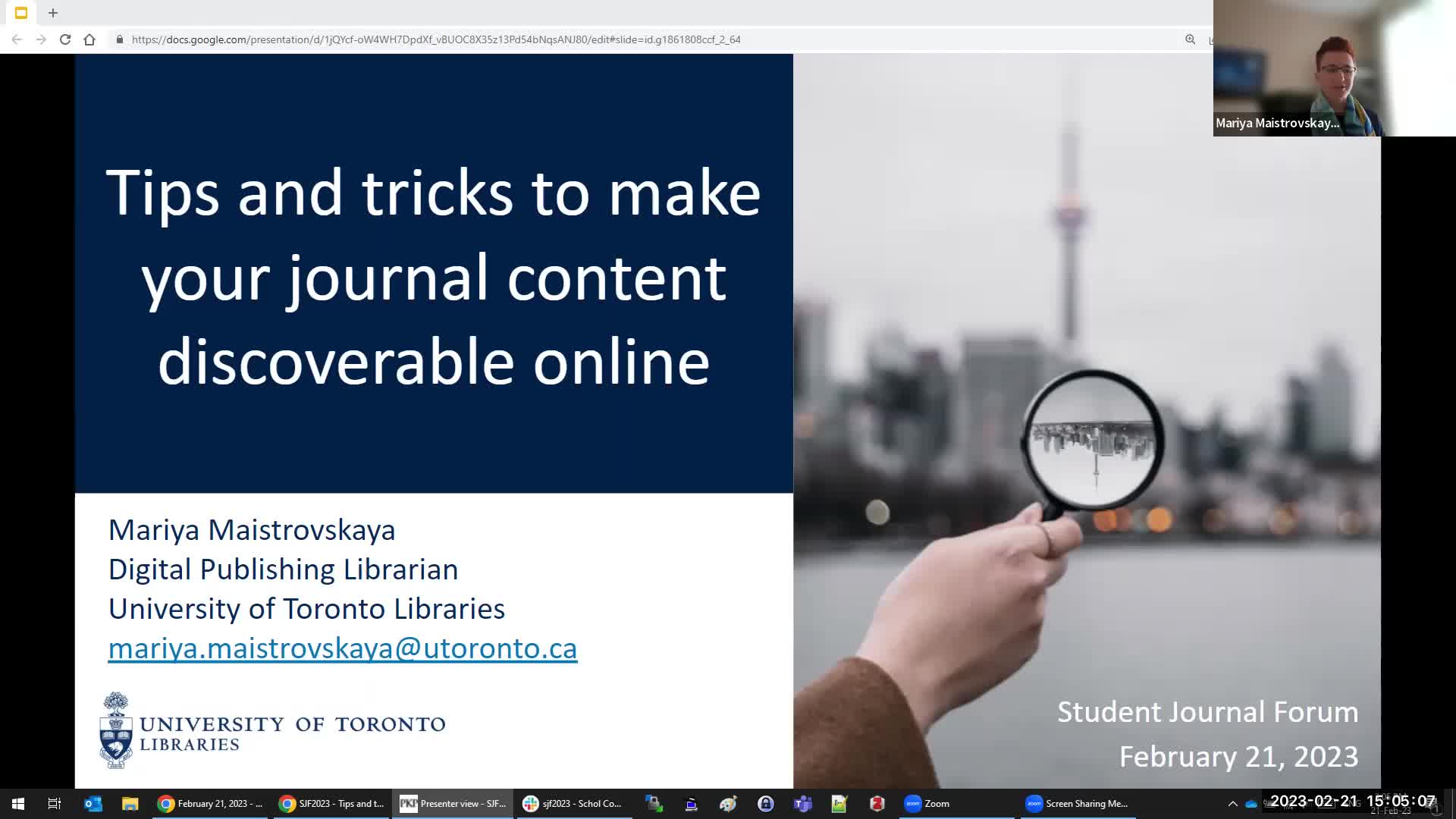1456x819 pixels.
Task: Show hidden system tray icons
Action: coord(1232,804)
